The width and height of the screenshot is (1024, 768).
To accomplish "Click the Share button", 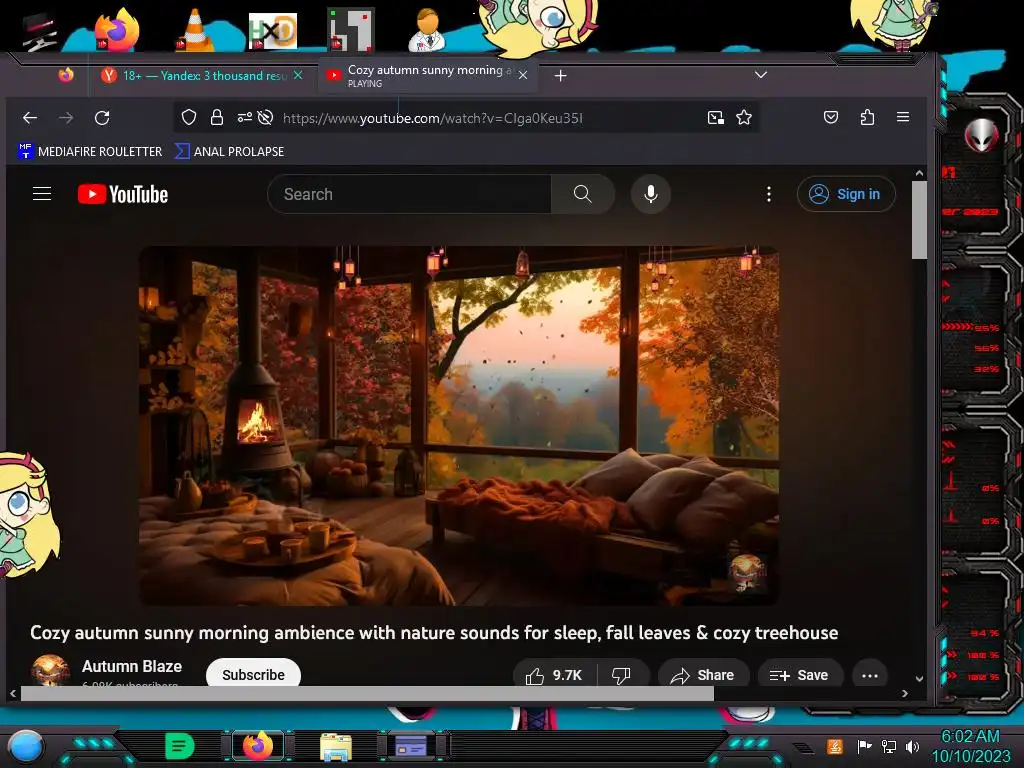I will [703, 675].
